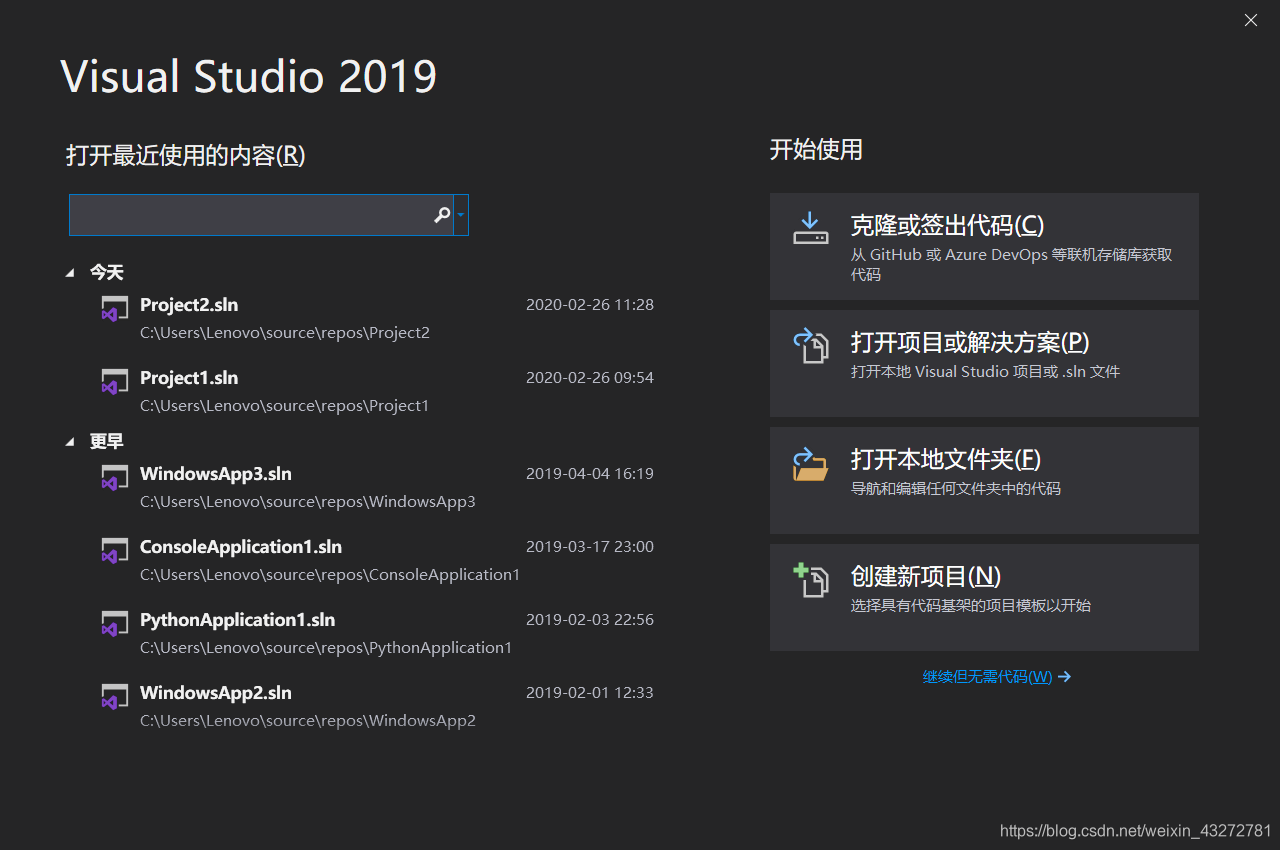
Task: Click the date 2019-02-03 22:56
Action: tap(590, 620)
